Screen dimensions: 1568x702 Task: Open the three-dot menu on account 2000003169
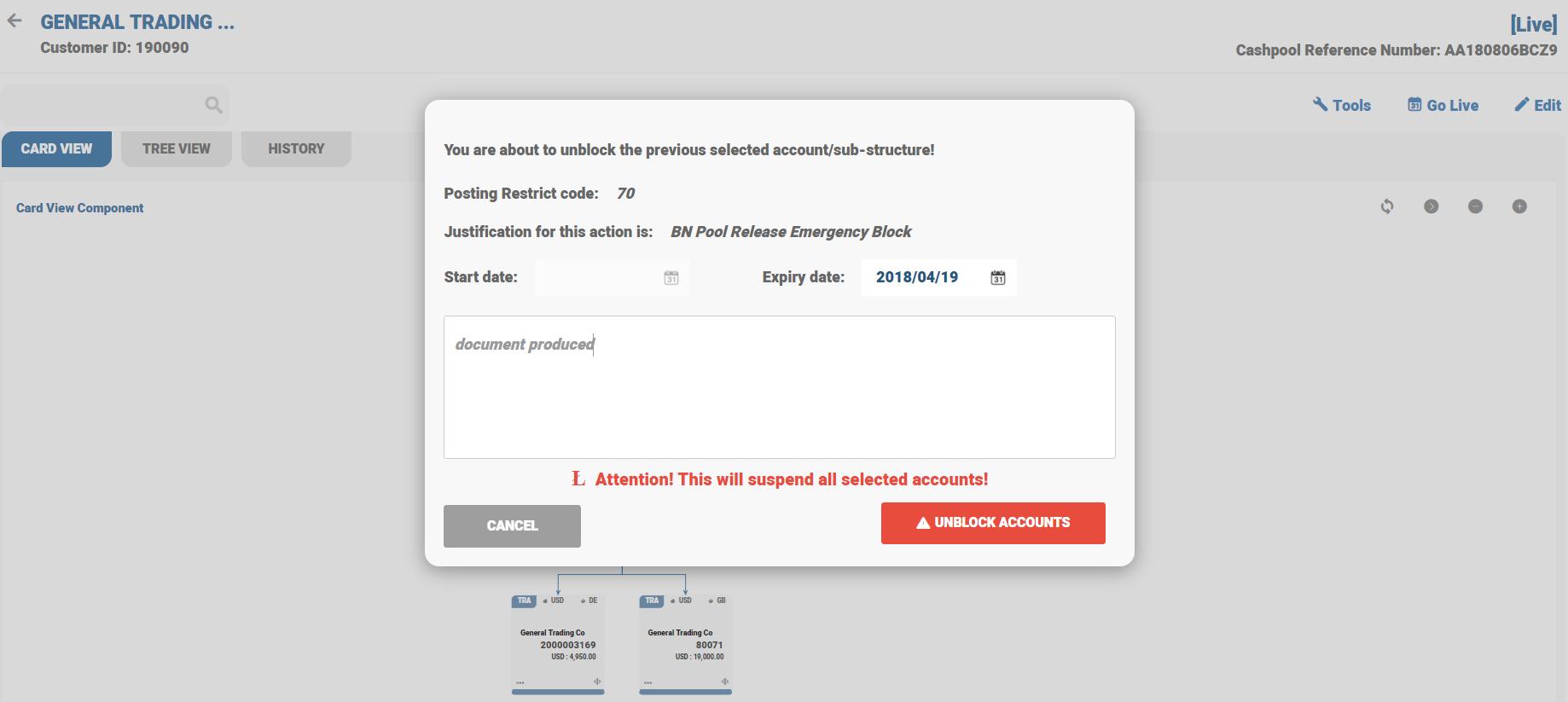click(x=520, y=682)
